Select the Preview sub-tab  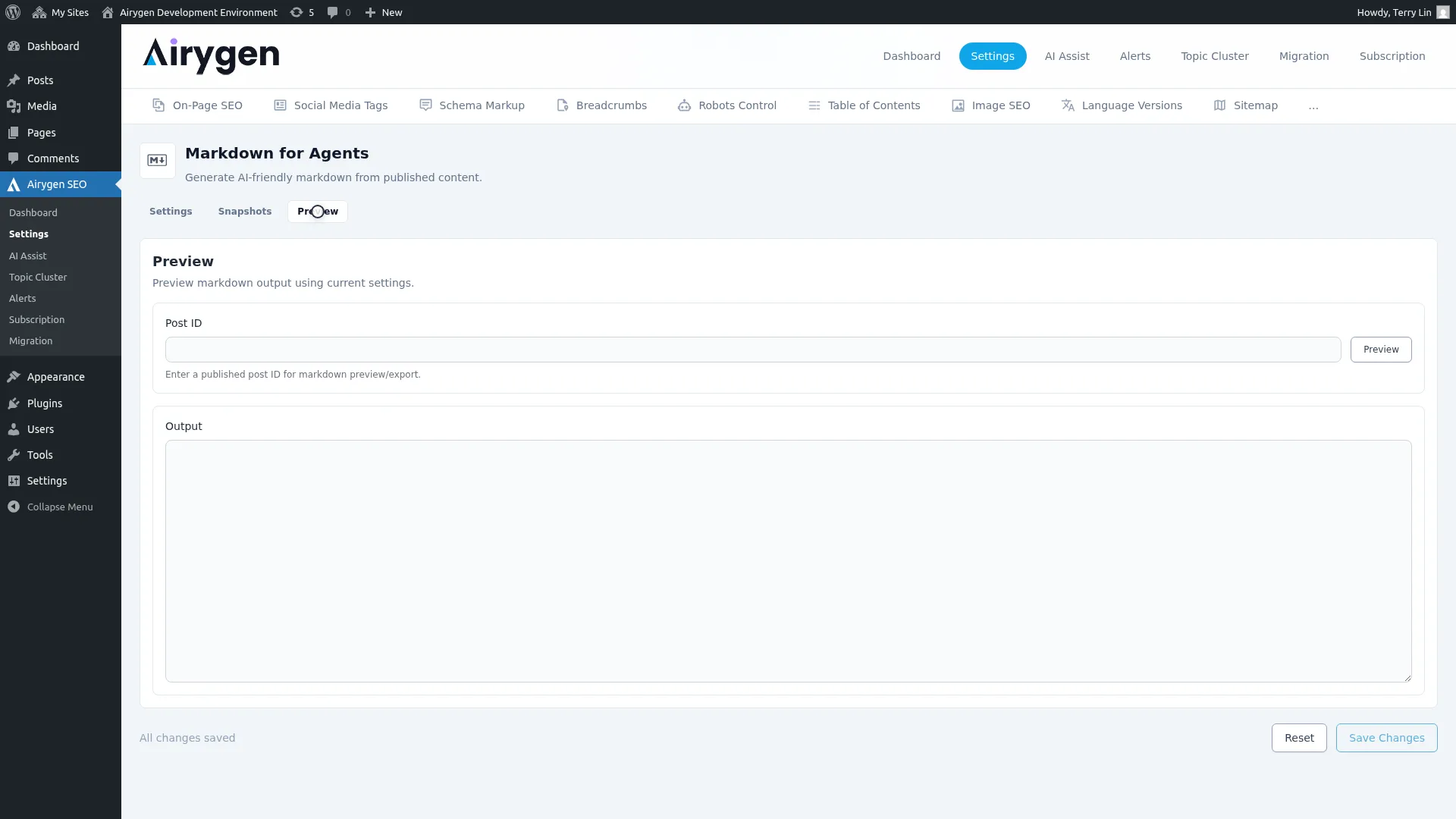[x=318, y=212]
